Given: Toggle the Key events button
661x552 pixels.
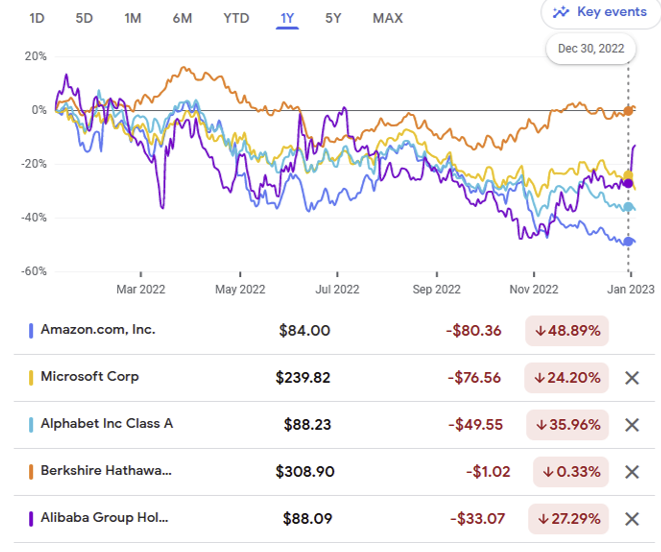Looking at the screenshot, I should [x=600, y=12].
